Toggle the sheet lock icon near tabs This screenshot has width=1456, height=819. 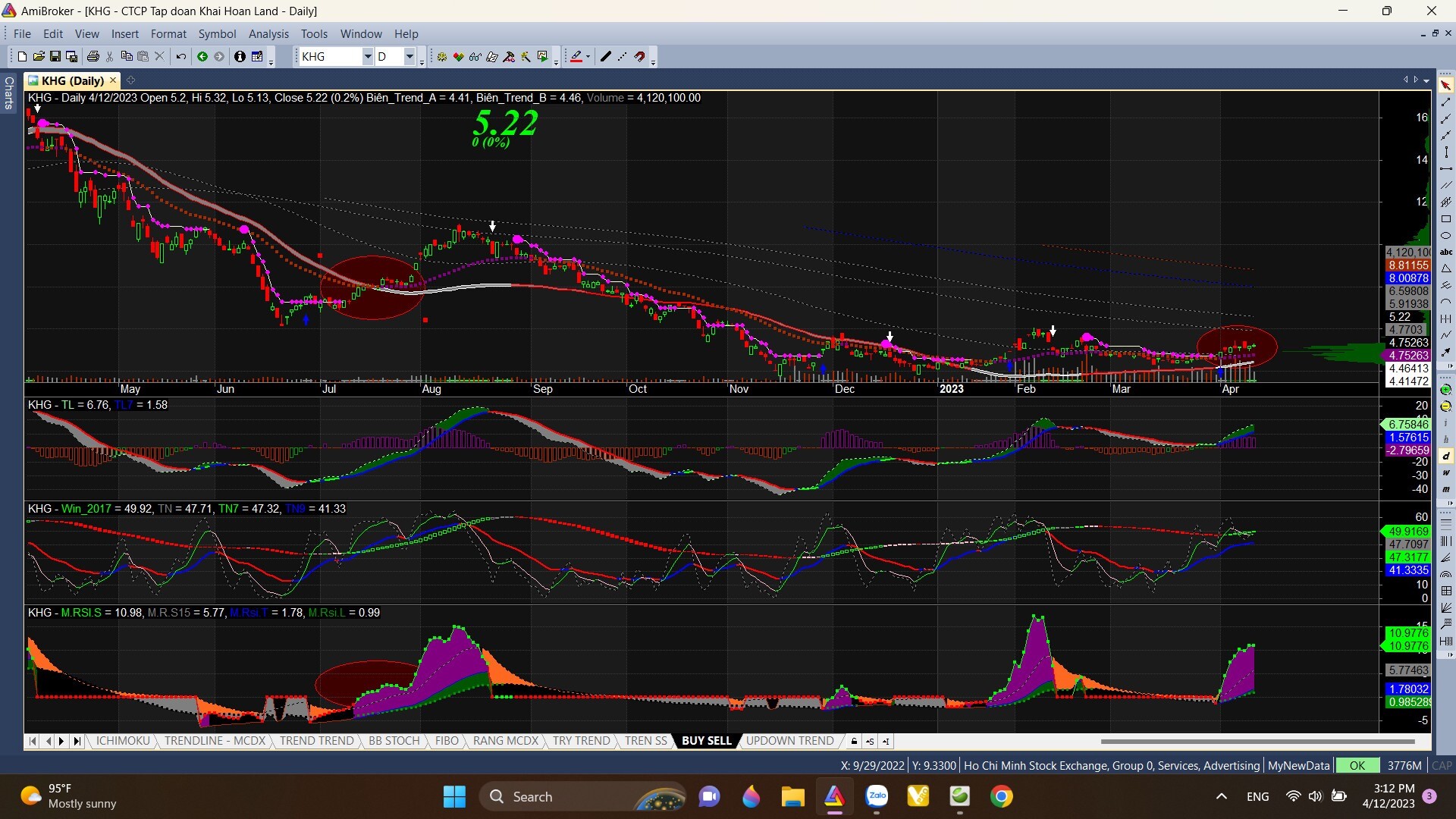[854, 741]
